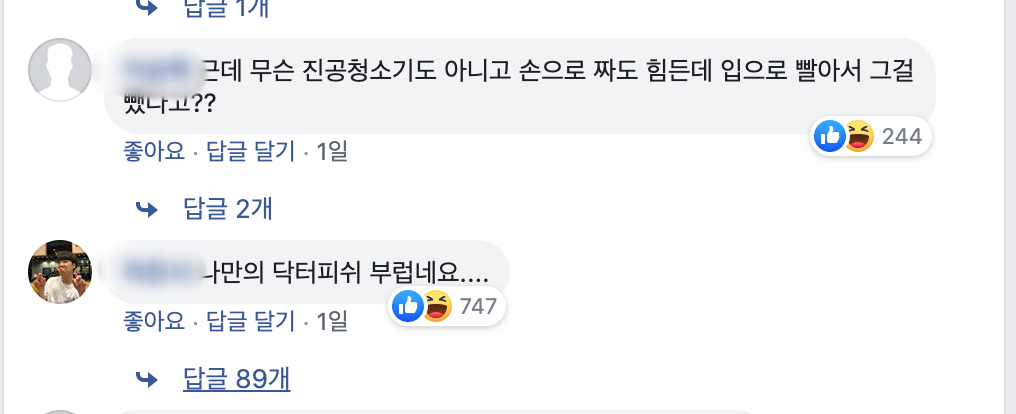
Task: Click the reply arrow icon beside 답글 2개
Action: click(148, 209)
